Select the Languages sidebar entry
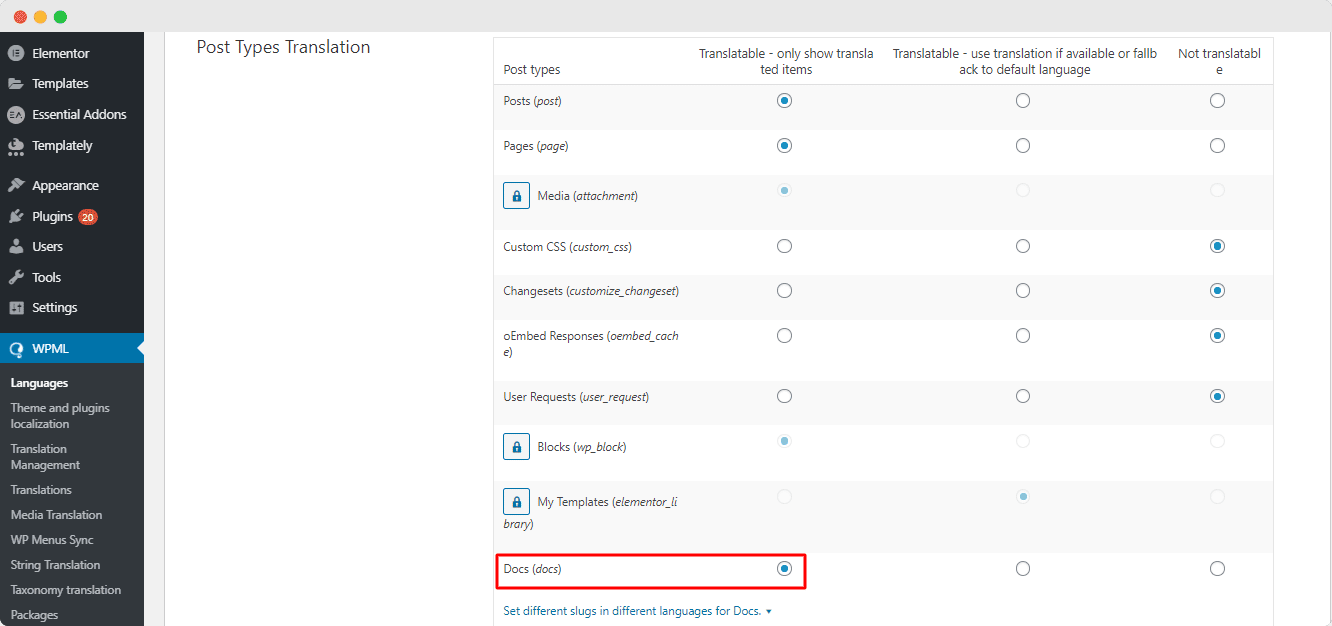This screenshot has width=1332, height=626. (38, 382)
